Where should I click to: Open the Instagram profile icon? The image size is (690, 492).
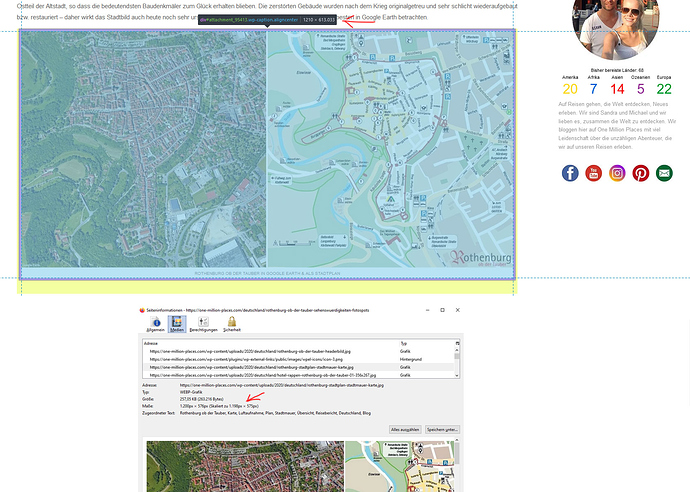[617, 173]
